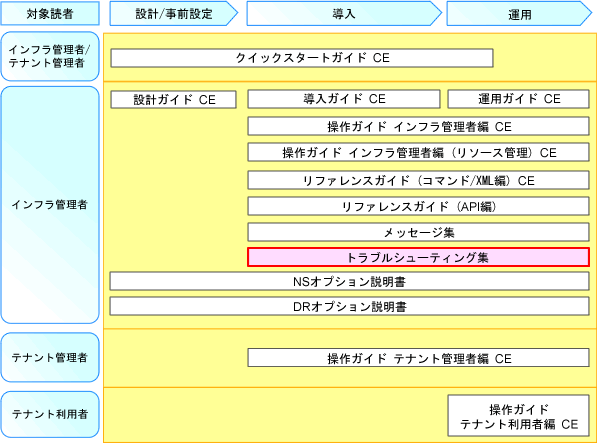This screenshot has height=443, width=597.
Task: Select 導入 phase arrow header
Action: coord(344,14)
